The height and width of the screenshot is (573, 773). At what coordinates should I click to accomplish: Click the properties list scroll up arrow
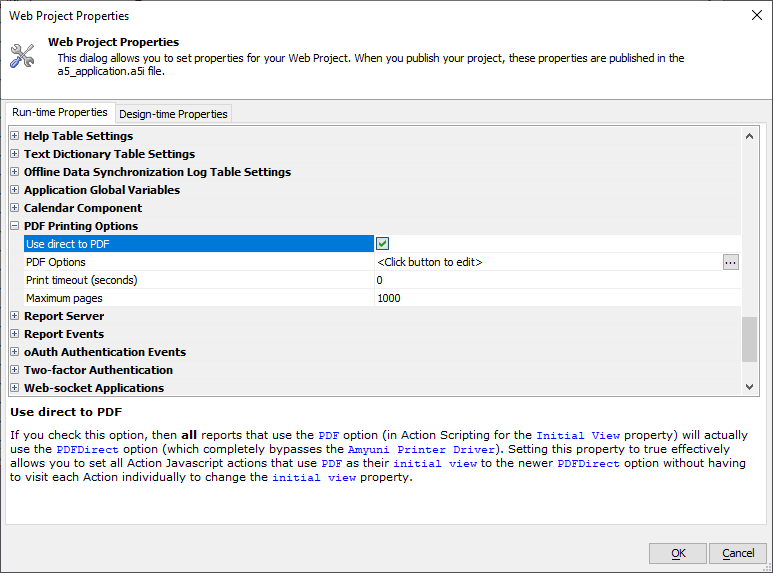pyautogui.click(x=749, y=137)
